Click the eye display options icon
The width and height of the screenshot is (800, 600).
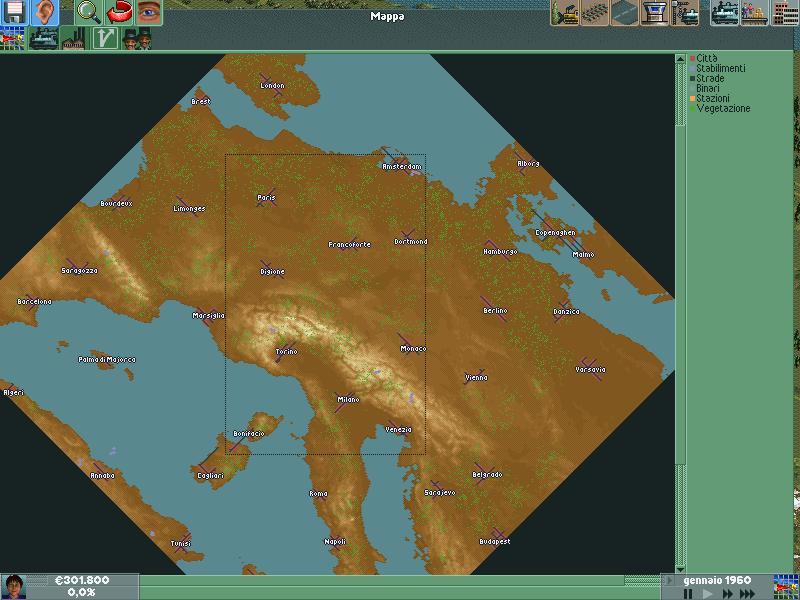coord(148,13)
